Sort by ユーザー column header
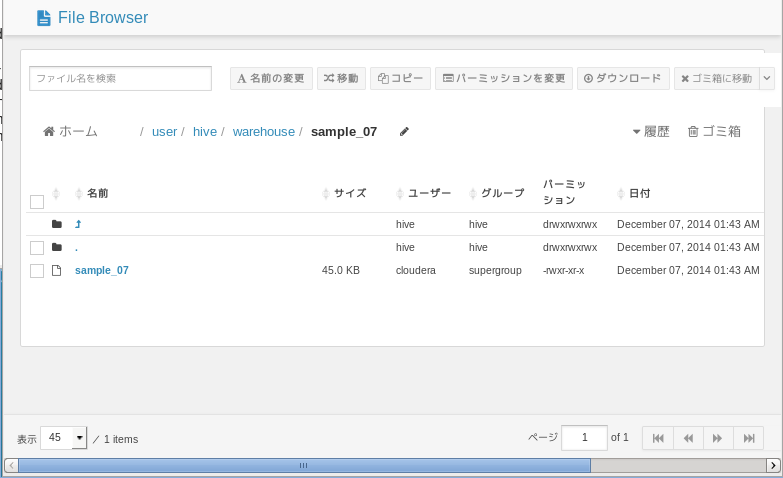Screen dimensions: 783x478 [423, 193]
